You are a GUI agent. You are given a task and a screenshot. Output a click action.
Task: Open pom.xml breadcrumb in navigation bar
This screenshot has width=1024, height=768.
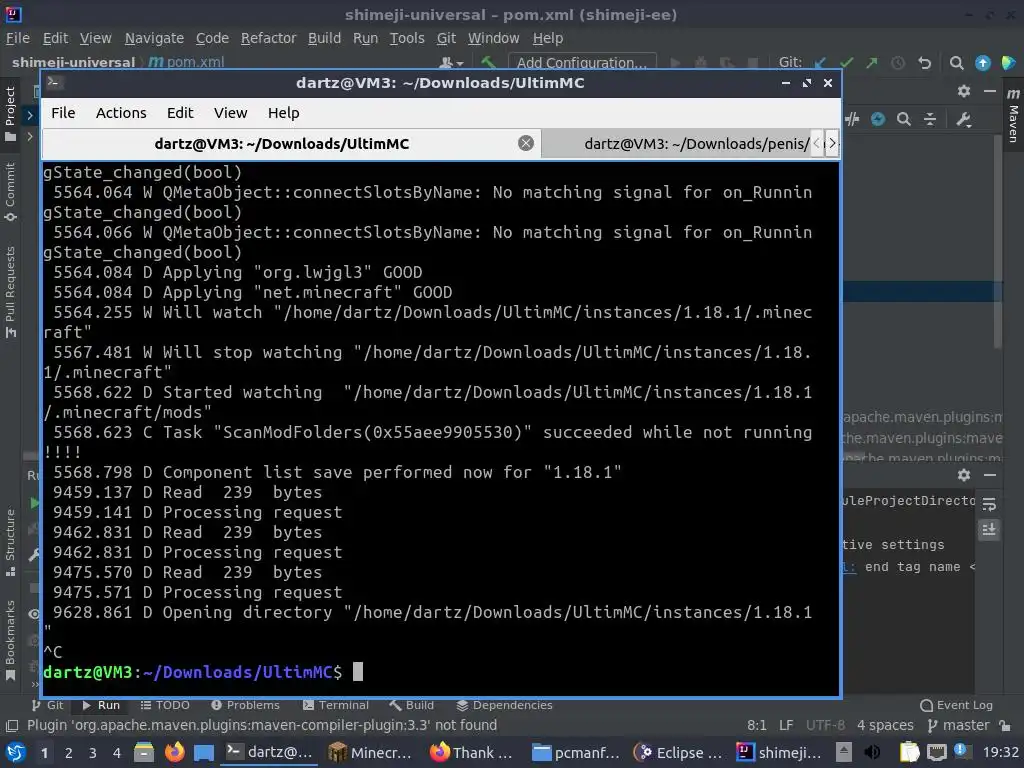pos(187,63)
